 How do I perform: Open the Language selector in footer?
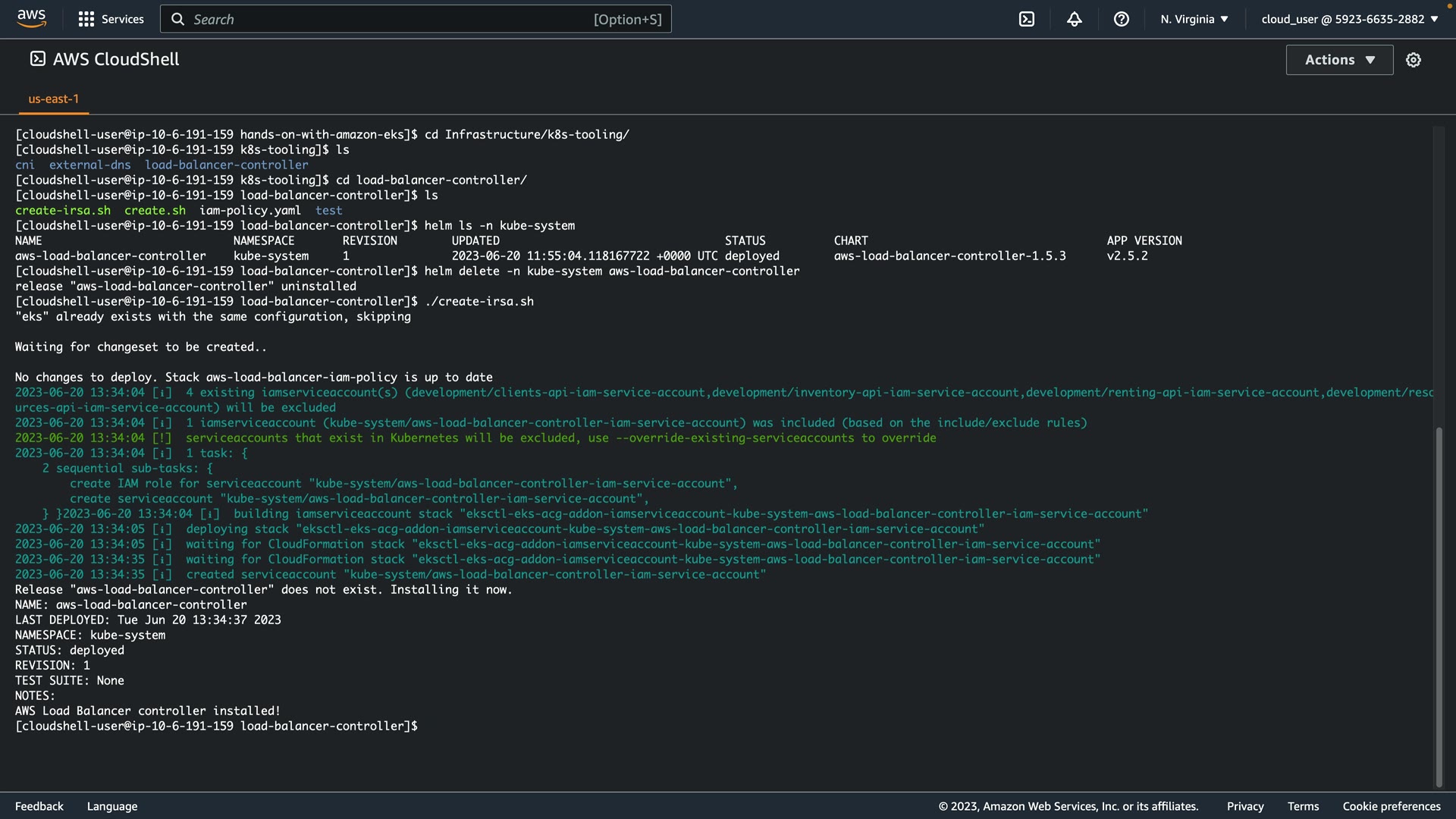[111, 806]
